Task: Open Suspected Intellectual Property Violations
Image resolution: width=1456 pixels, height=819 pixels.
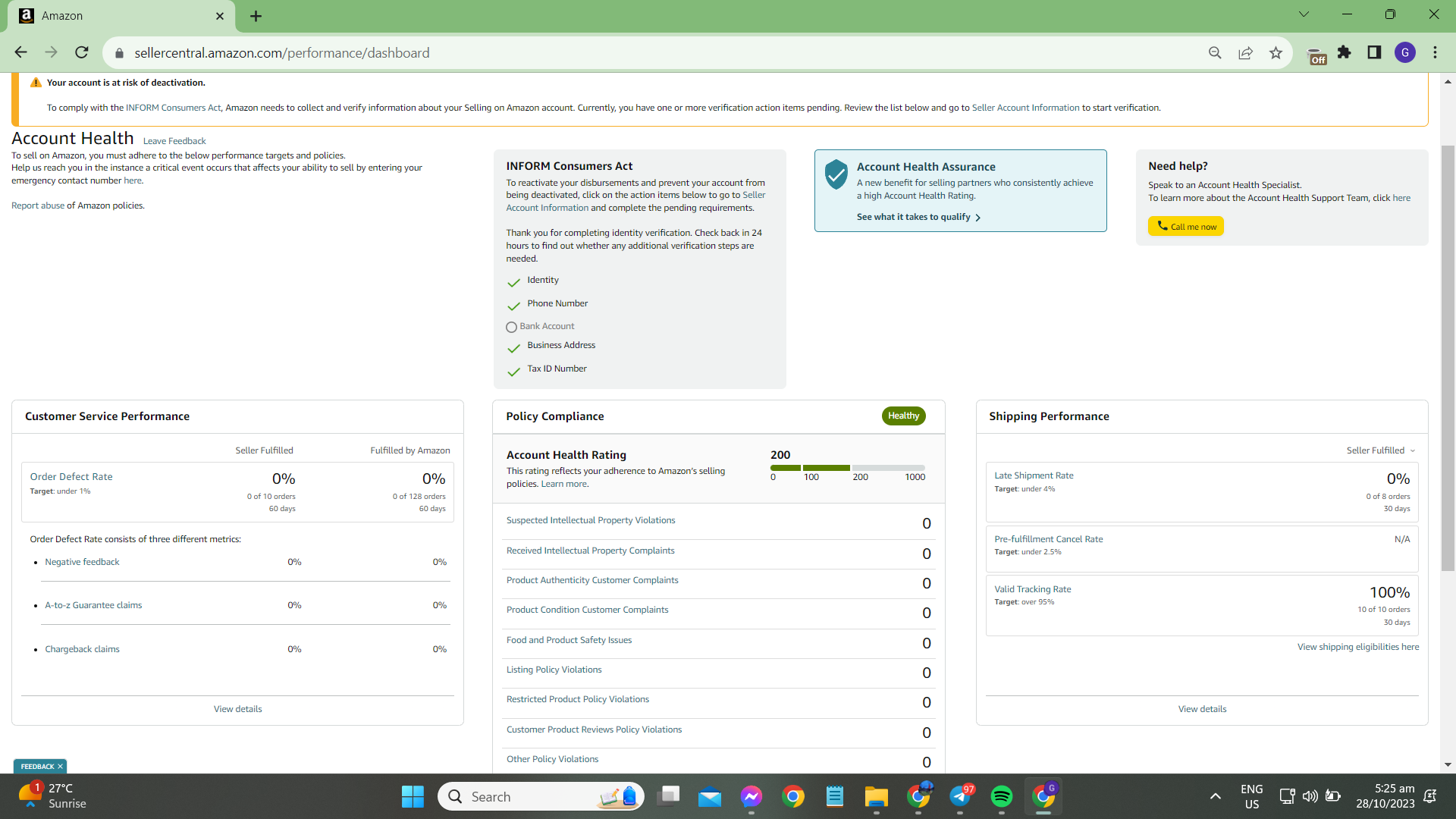Action: (591, 520)
